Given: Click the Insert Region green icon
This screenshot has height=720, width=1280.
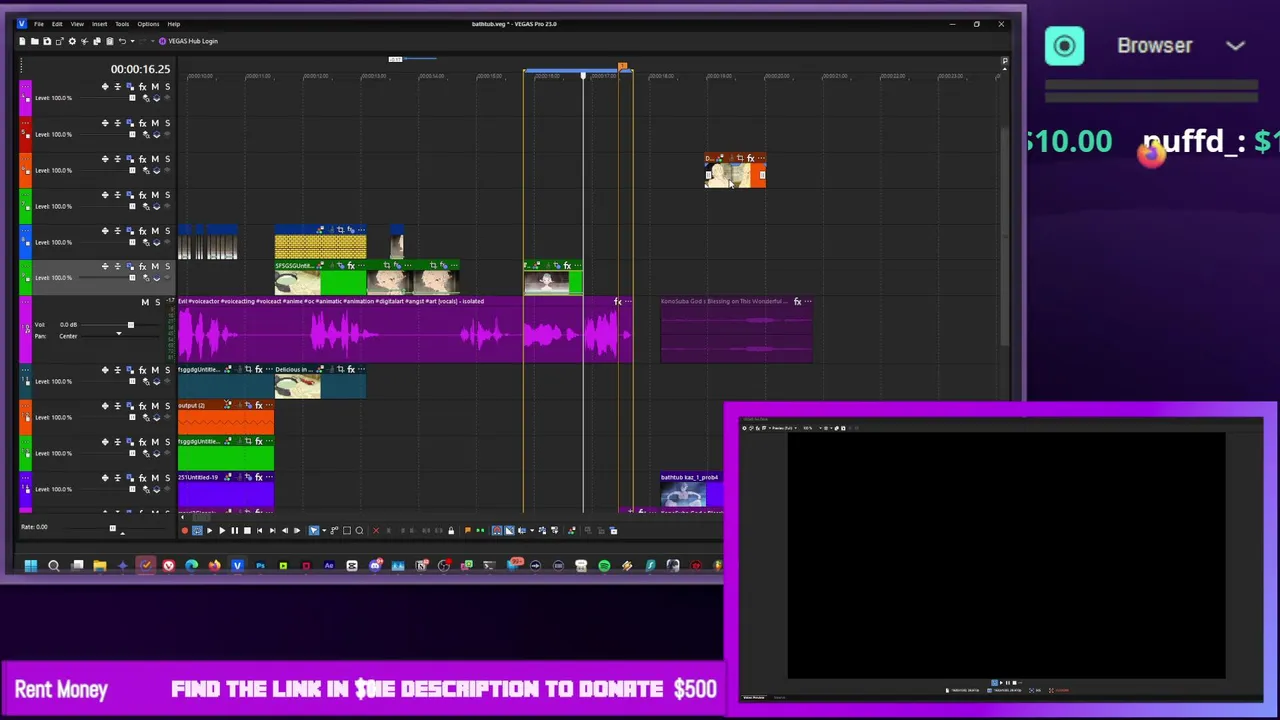Looking at the screenshot, I should [480, 530].
